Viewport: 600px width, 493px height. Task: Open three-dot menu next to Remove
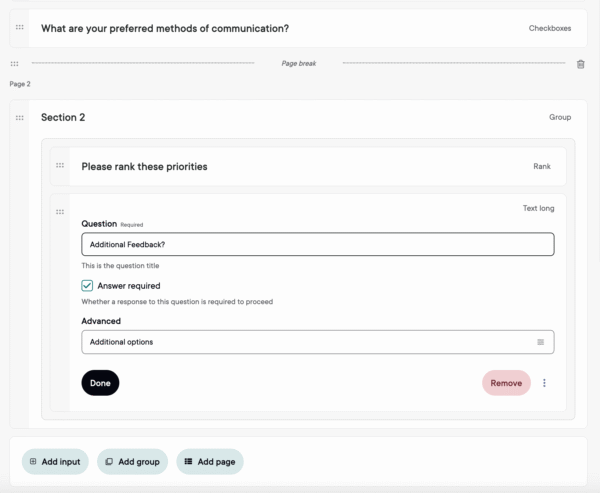[x=545, y=383]
